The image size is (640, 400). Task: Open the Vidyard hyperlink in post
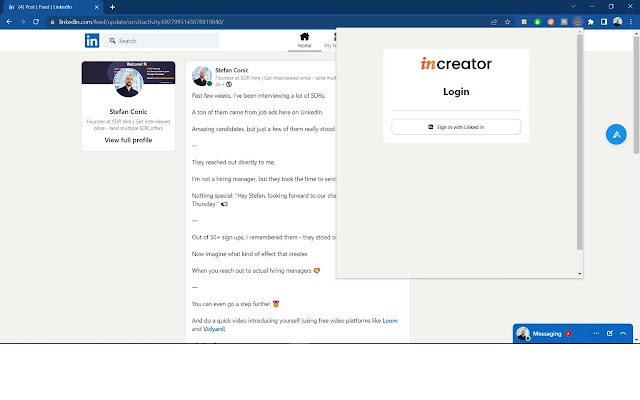point(213,329)
